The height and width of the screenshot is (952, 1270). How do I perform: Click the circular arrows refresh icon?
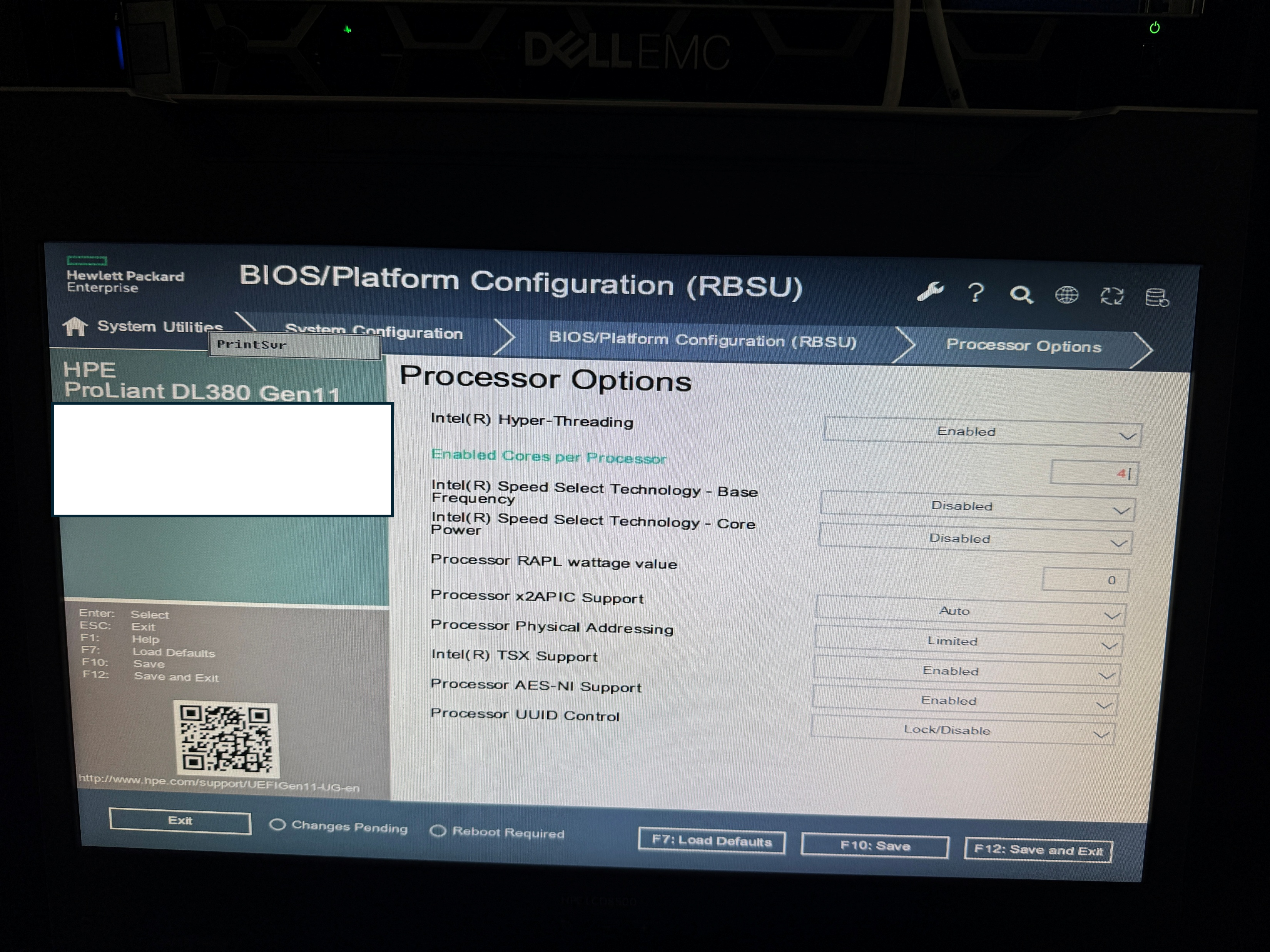1111,297
